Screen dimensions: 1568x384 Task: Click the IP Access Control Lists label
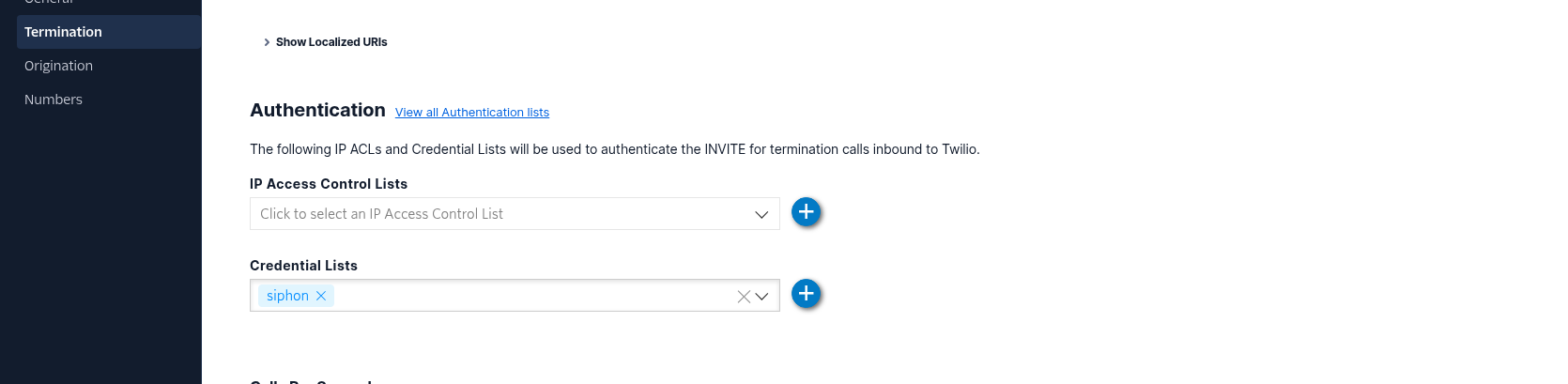(329, 184)
